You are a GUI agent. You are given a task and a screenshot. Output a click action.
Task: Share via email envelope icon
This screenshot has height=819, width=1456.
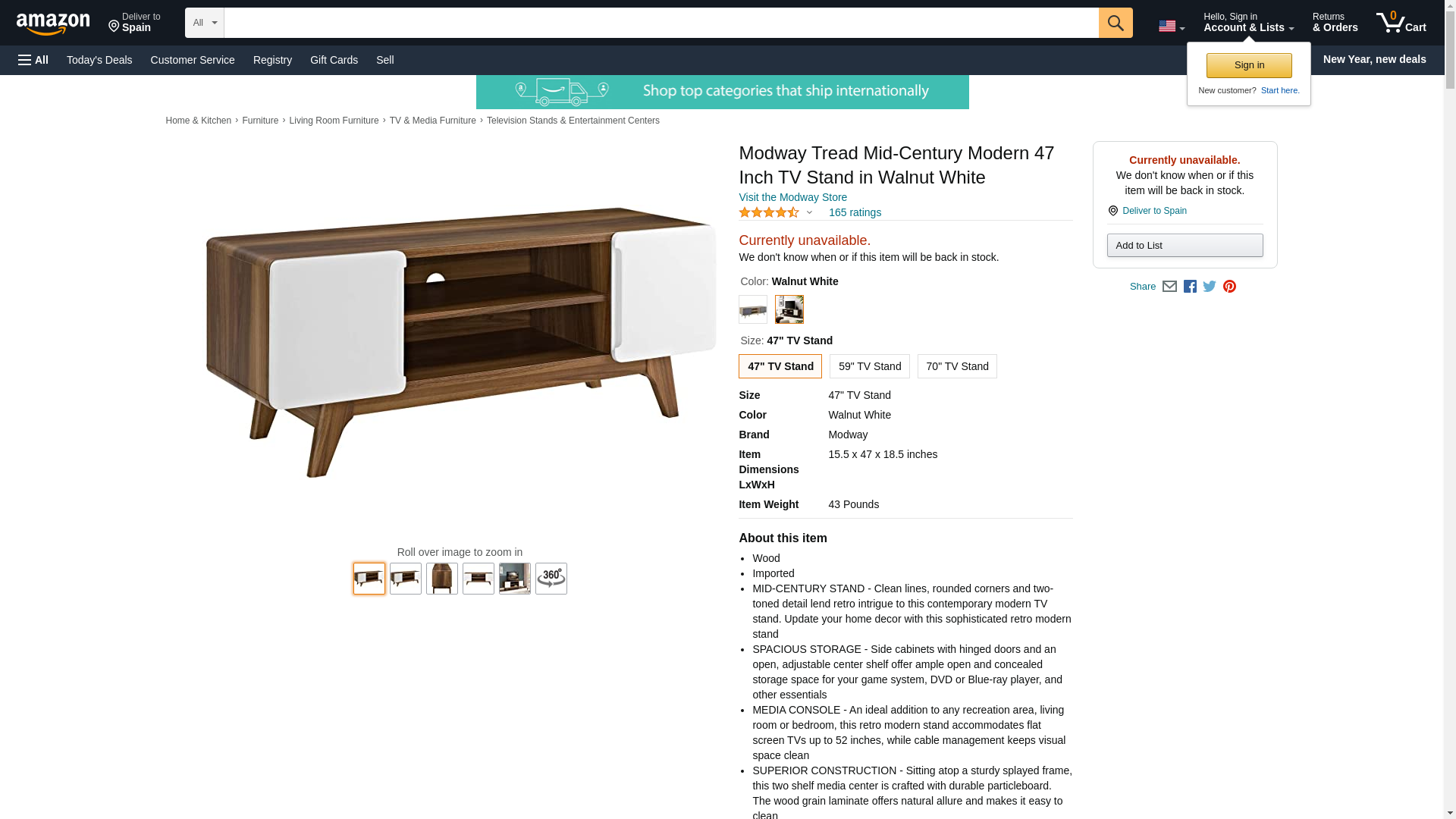pos(1169,287)
